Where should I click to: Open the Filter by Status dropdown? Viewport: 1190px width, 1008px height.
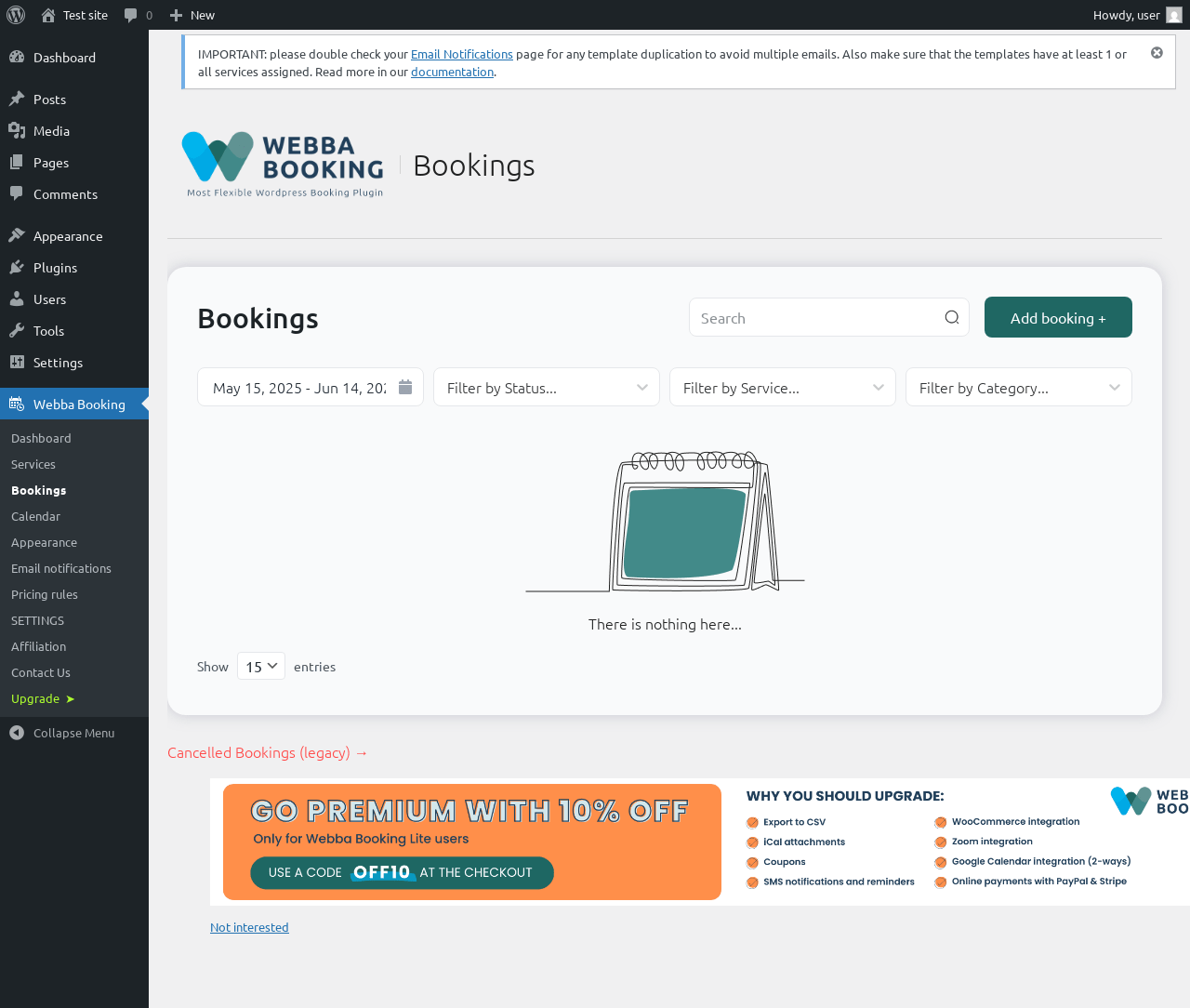point(547,387)
